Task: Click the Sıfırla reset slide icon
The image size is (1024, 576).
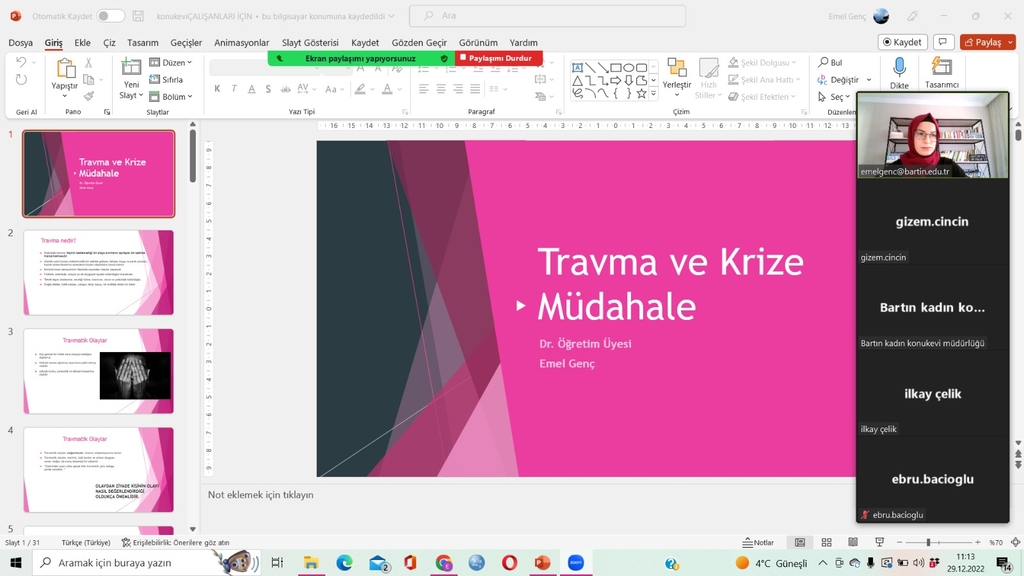Action: click(155, 80)
